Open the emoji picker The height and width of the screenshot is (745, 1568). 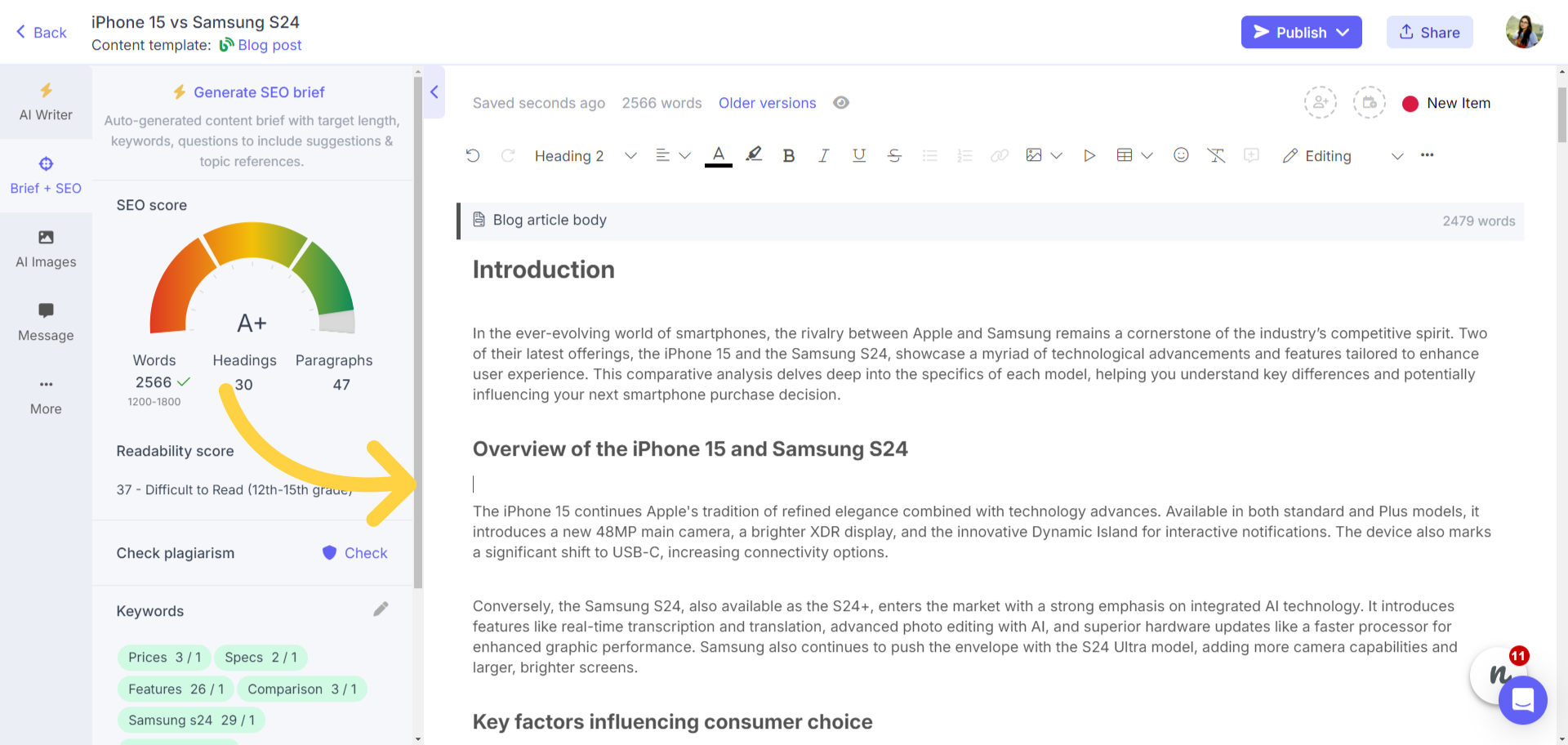pos(1181,155)
